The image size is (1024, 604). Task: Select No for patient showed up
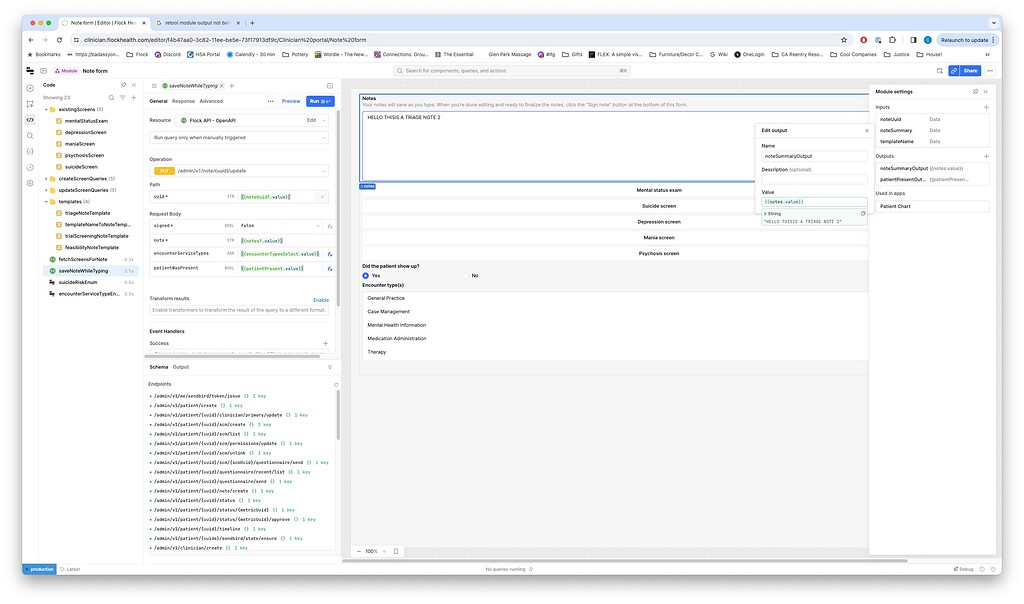tap(466, 275)
